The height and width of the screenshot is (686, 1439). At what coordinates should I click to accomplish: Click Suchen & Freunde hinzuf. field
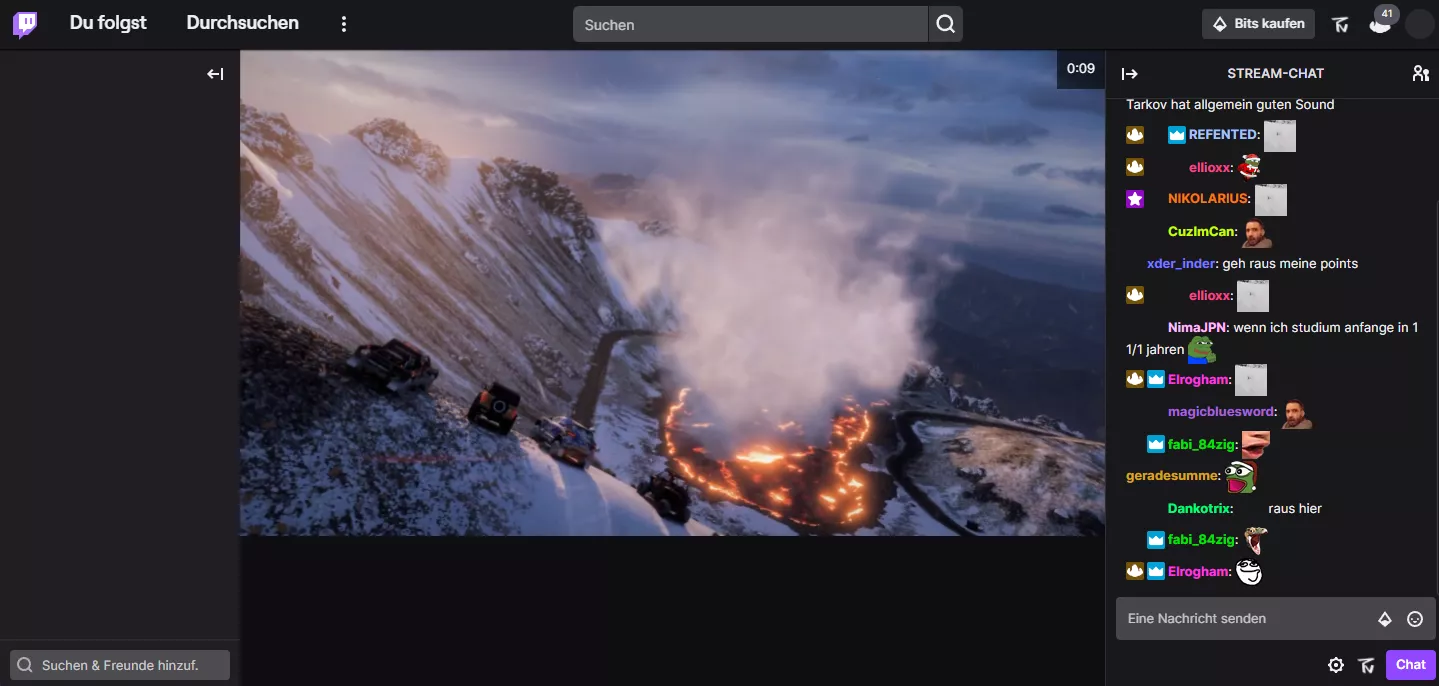pos(120,665)
